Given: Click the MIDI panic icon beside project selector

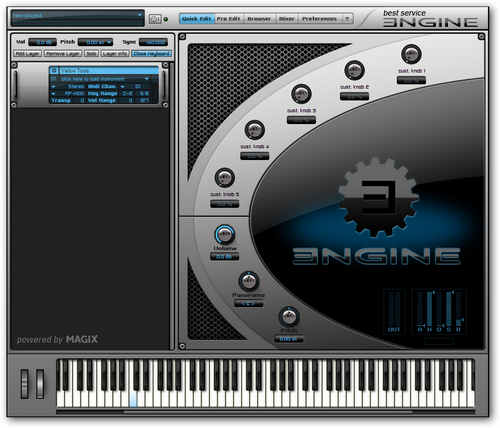Looking at the screenshot, I should (155, 19).
